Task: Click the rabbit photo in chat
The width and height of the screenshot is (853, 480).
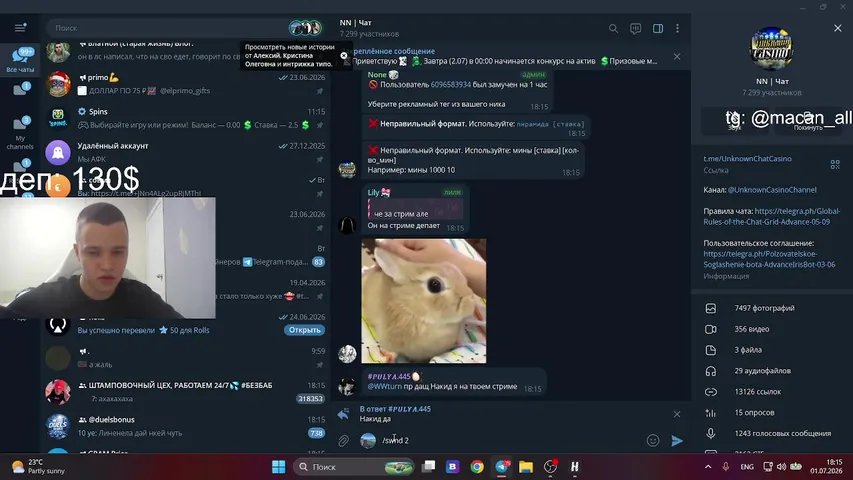Action: [x=424, y=301]
